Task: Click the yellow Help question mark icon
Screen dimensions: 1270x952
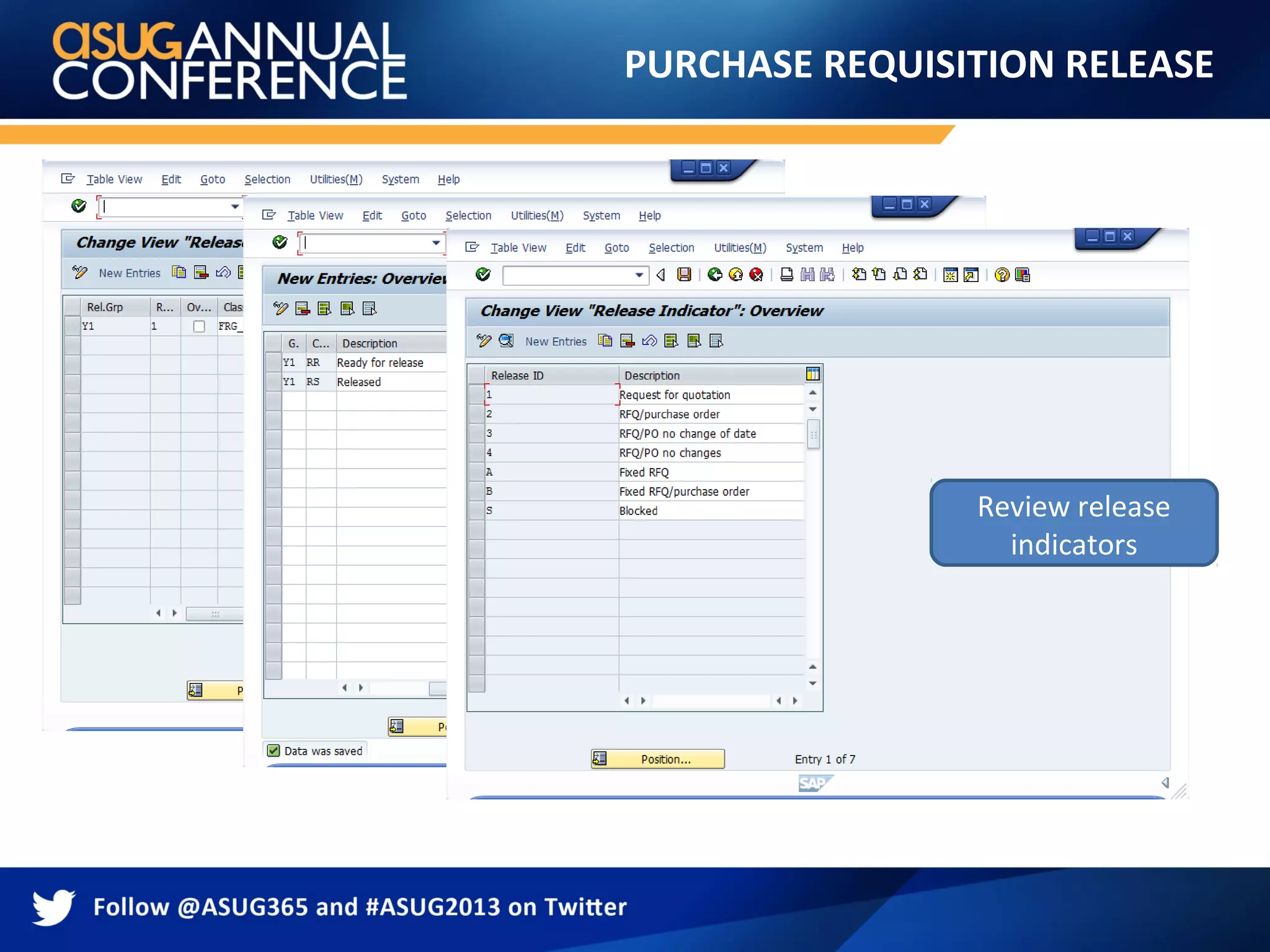Action: pos(1002,275)
